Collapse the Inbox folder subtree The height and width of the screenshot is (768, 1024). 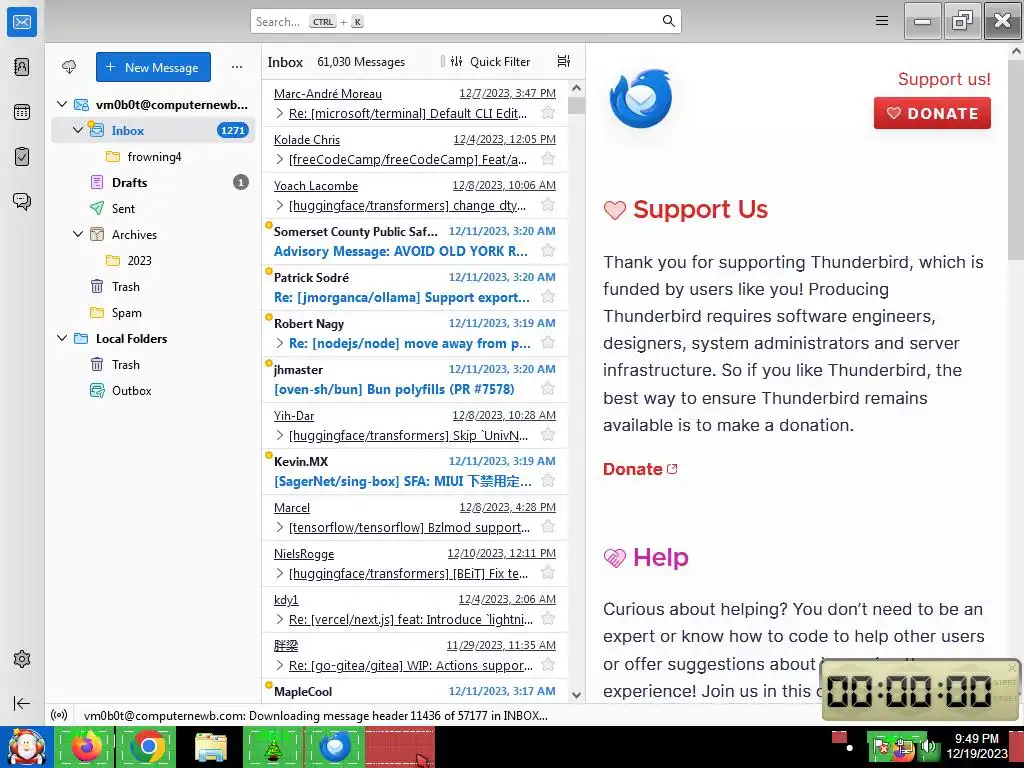(x=78, y=130)
